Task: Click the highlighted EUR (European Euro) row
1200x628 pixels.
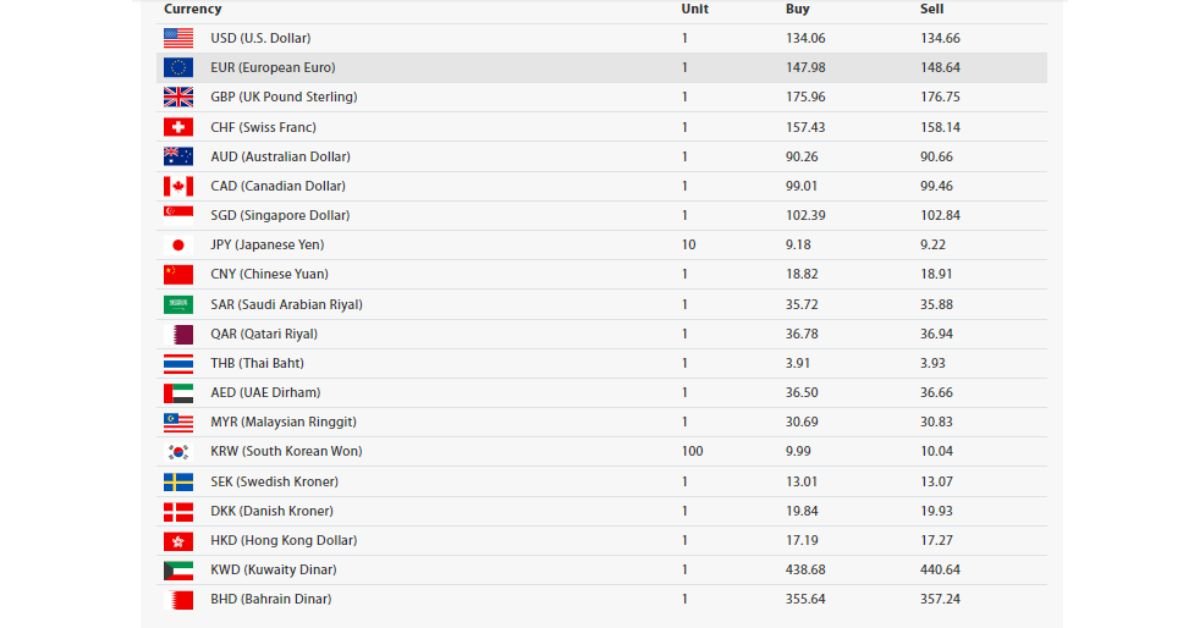Action: (x=602, y=68)
